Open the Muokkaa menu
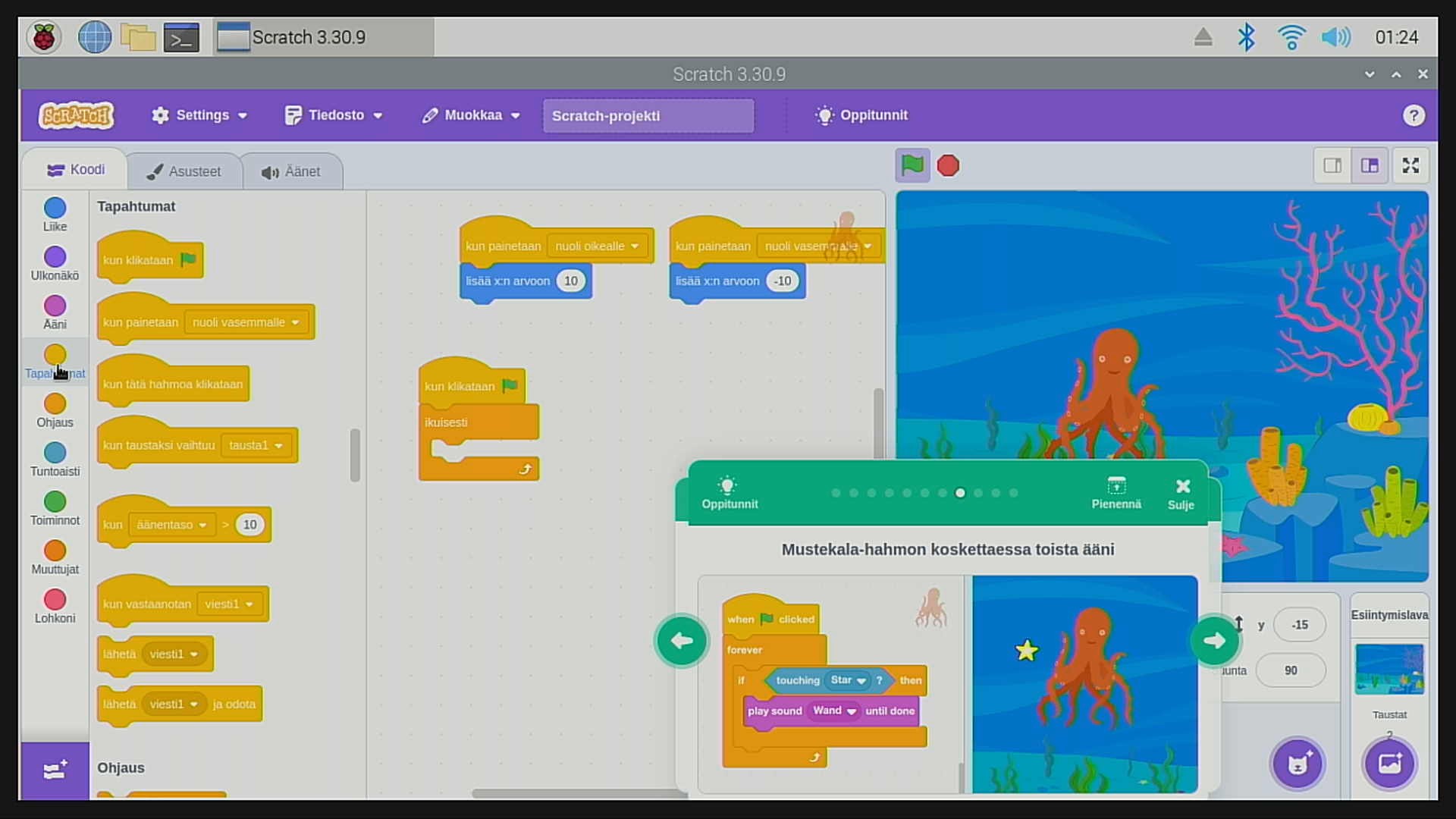Screen dimensions: 1456x819 tap(471, 115)
